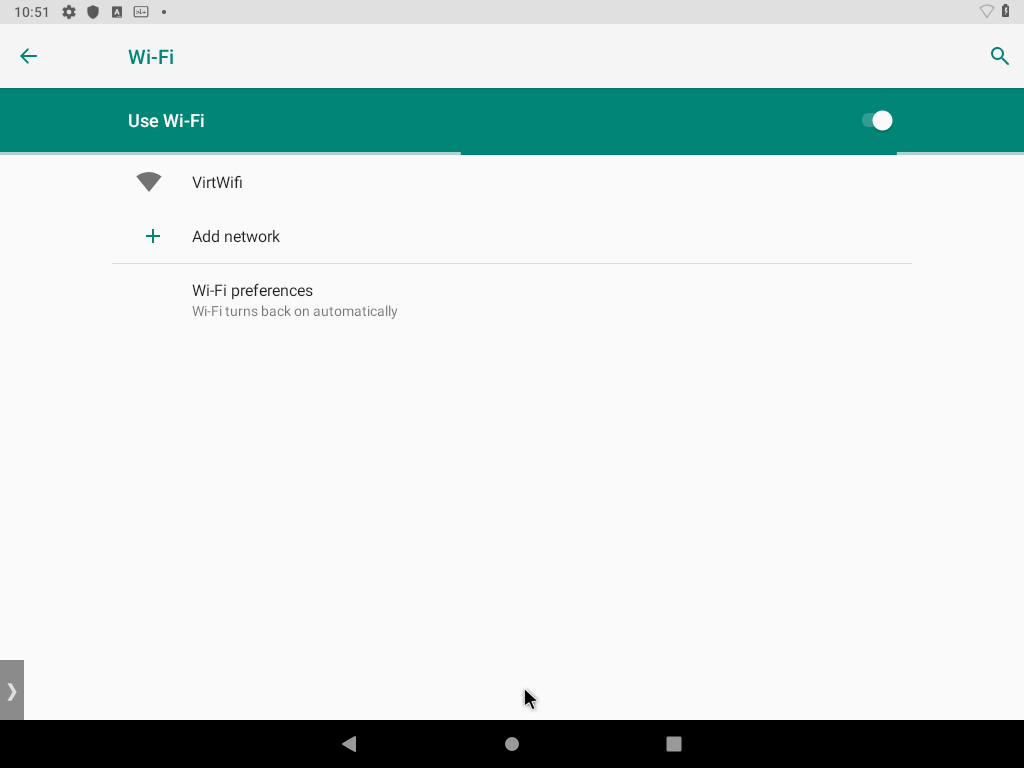
Task: Tap the settings gear icon in status bar
Action: click(x=68, y=12)
